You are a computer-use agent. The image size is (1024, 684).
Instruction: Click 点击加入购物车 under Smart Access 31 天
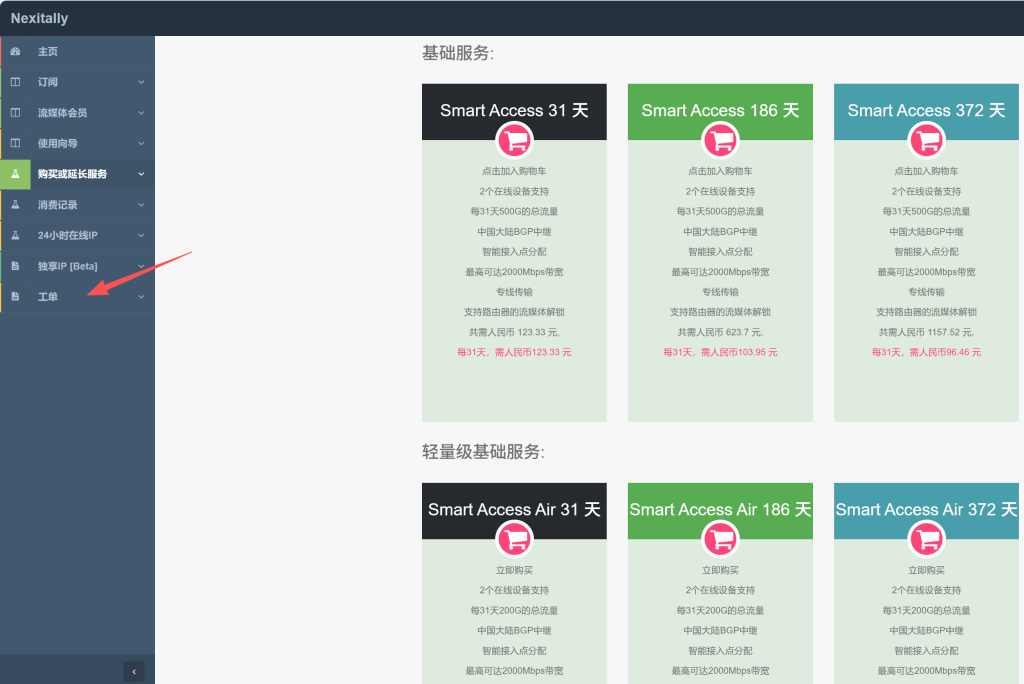(515, 171)
